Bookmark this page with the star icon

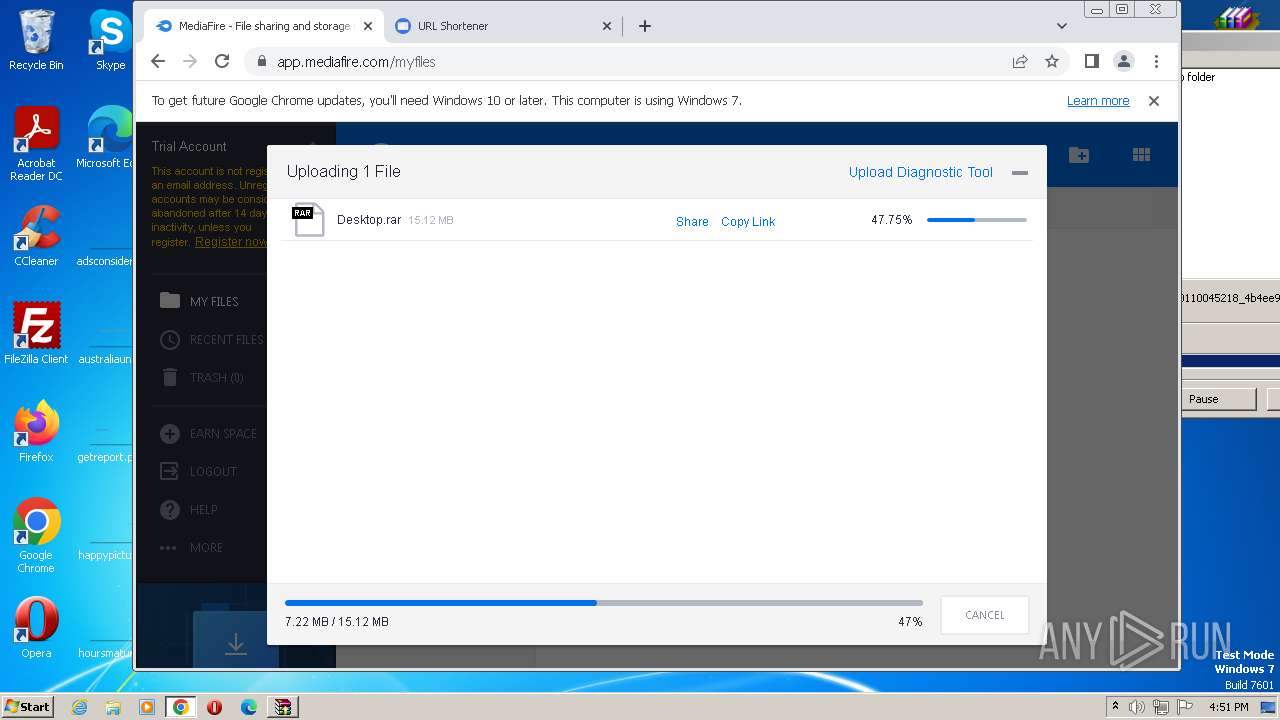[1052, 61]
